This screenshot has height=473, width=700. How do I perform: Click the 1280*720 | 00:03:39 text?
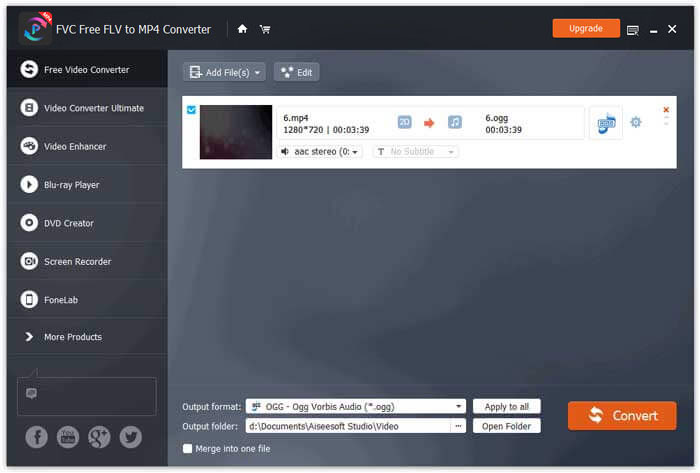[326, 130]
